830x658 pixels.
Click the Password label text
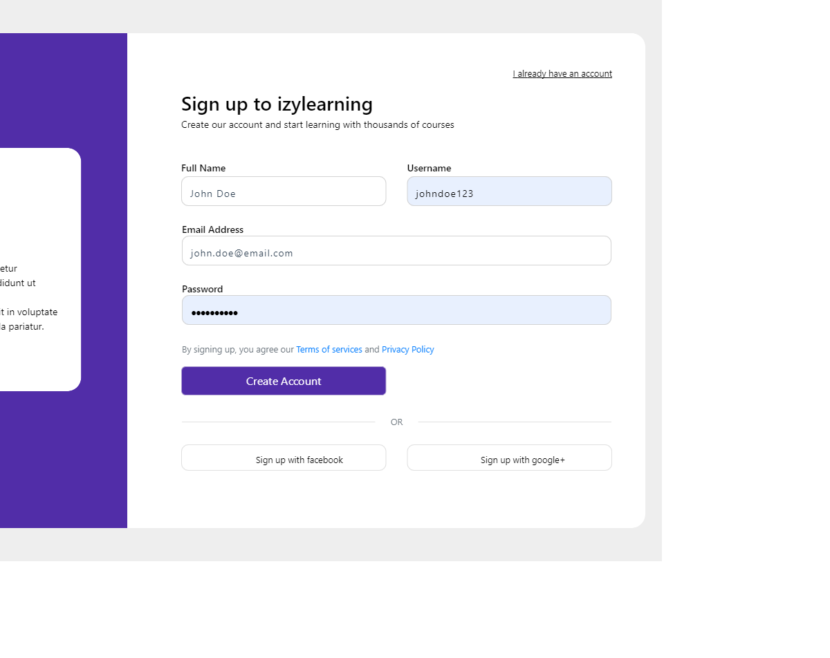pos(202,289)
